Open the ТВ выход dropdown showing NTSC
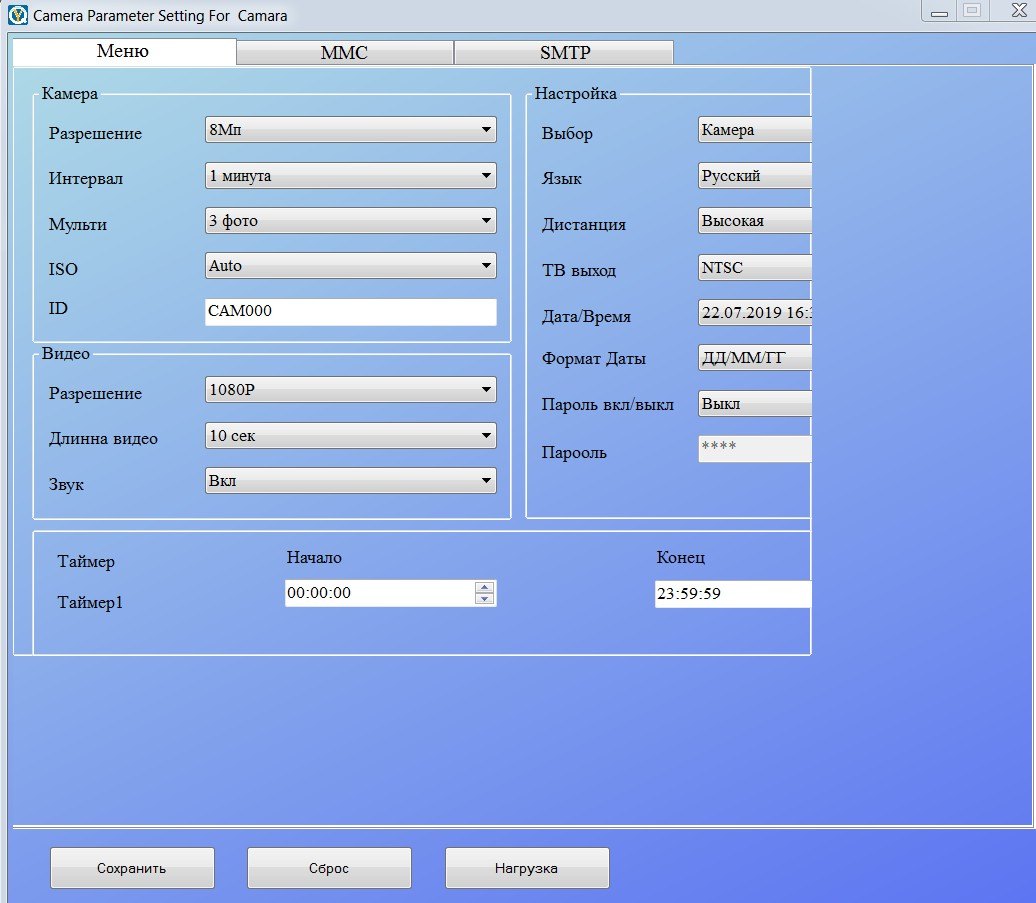1036x903 pixels. (754, 267)
